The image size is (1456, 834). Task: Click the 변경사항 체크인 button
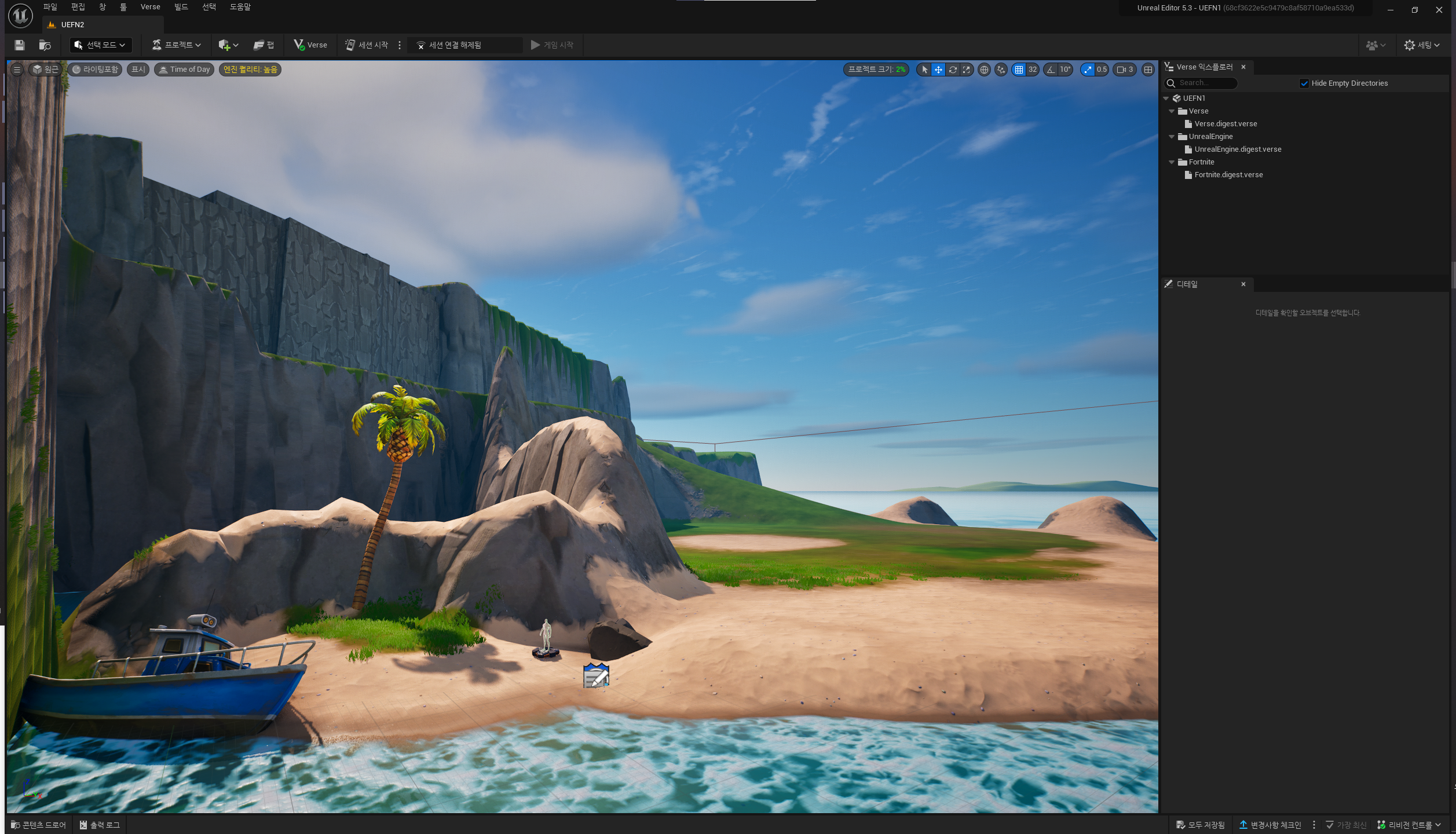tap(1270, 825)
